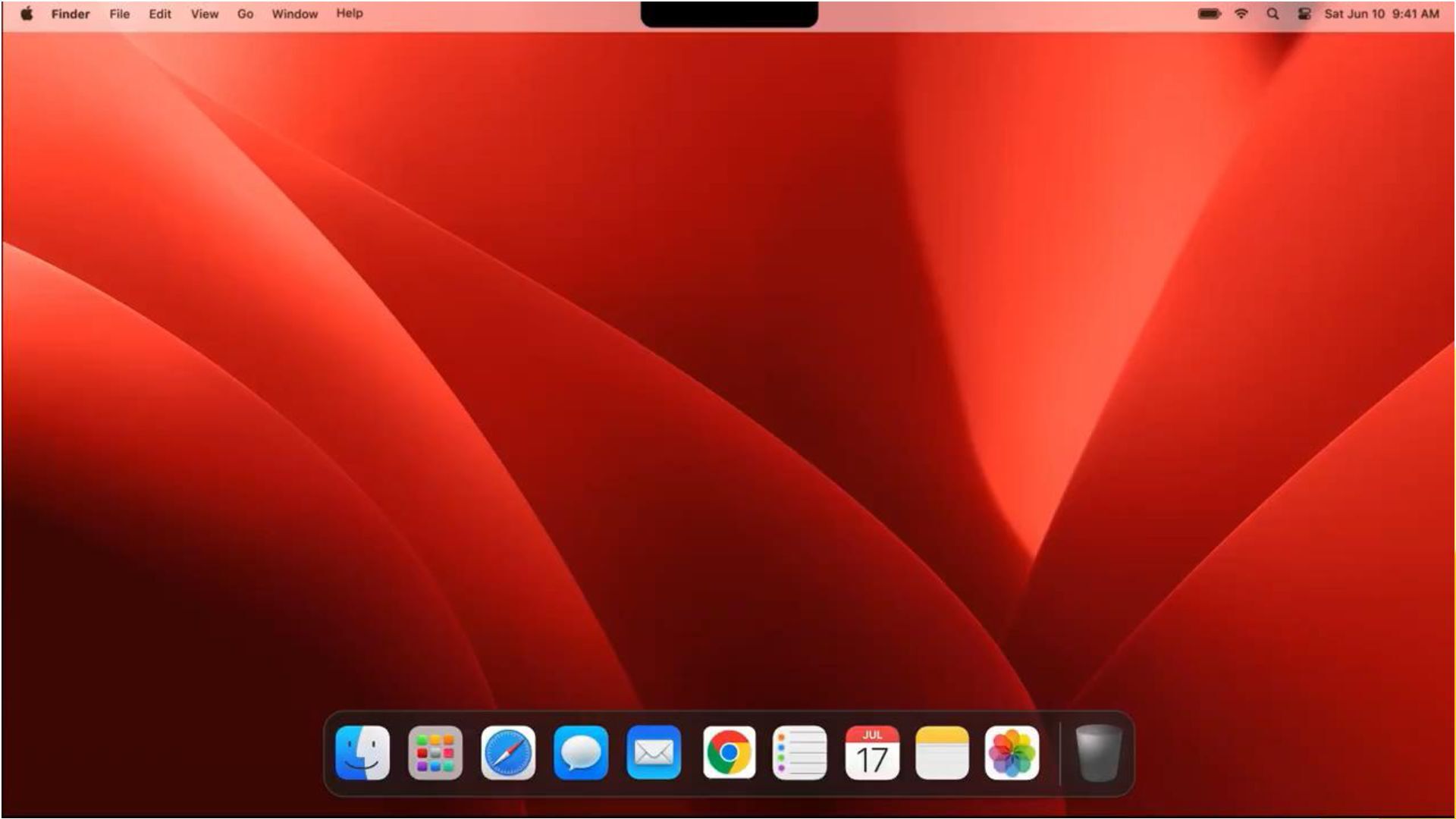Click the battery status icon
This screenshot has height=819, width=1456.
(x=1210, y=14)
